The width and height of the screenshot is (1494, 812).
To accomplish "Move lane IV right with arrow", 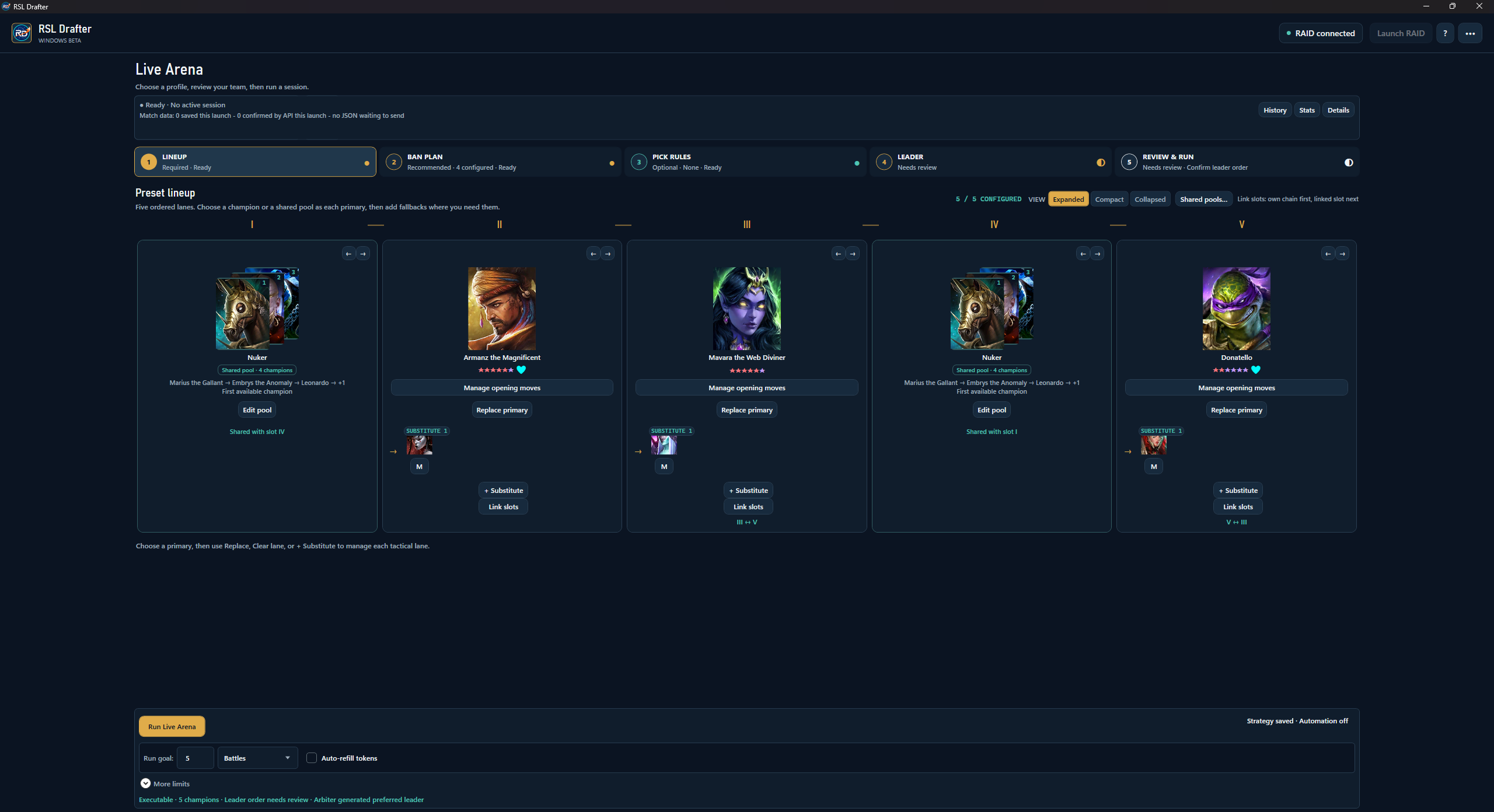I will point(1098,254).
